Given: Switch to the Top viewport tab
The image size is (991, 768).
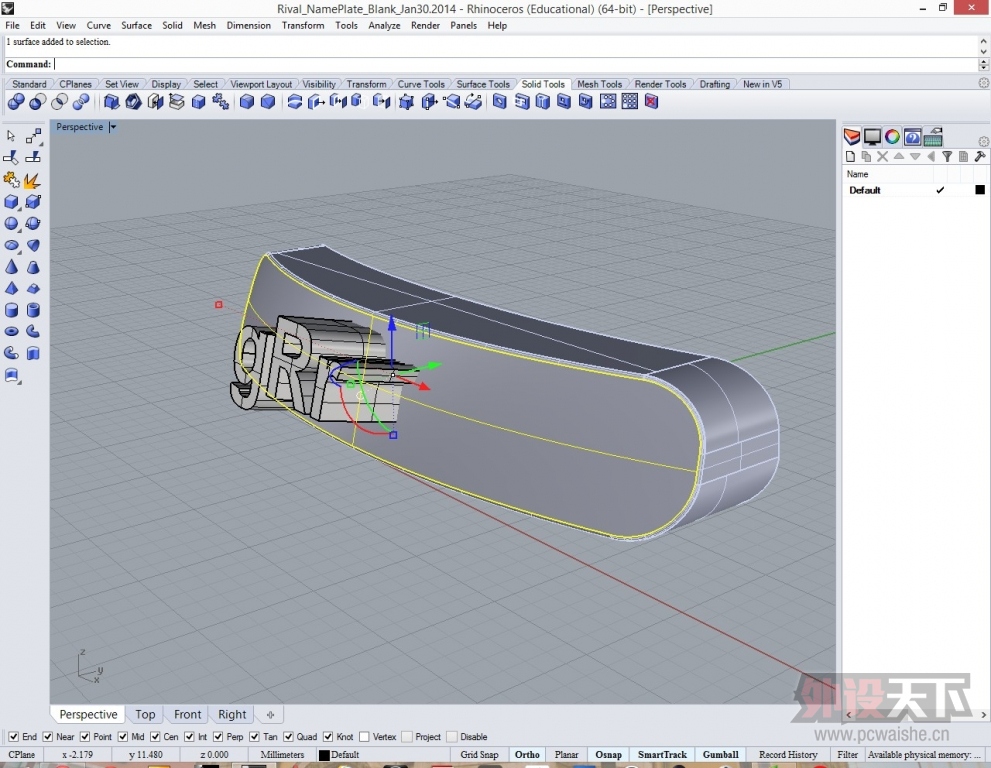Looking at the screenshot, I should 145,714.
